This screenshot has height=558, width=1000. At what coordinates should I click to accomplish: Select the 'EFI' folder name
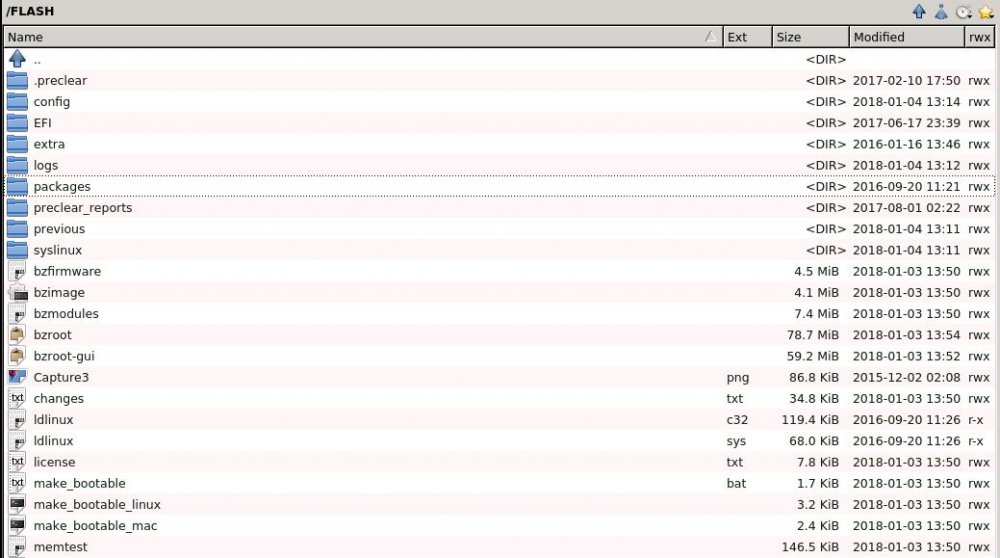coord(42,122)
